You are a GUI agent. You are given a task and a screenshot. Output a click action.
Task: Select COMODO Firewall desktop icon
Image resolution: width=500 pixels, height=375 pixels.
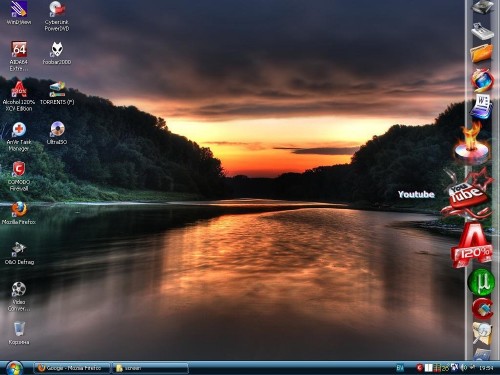[x=19, y=176]
